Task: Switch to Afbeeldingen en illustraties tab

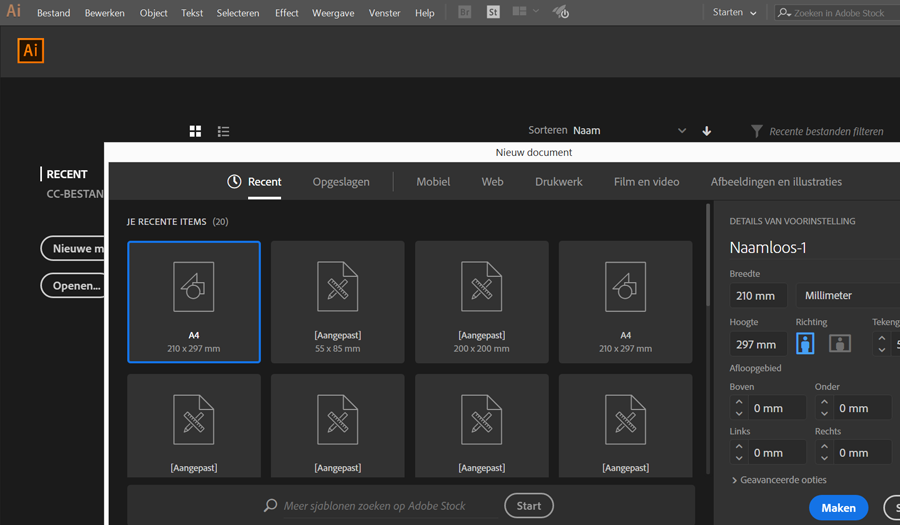Action: tap(776, 181)
